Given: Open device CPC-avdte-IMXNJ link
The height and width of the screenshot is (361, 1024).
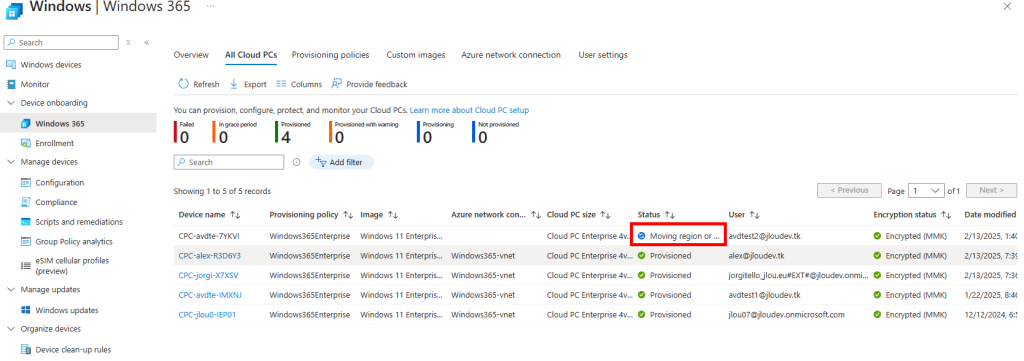Looking at the screenshot, I should pyautogui.click(x=210, y=295).
